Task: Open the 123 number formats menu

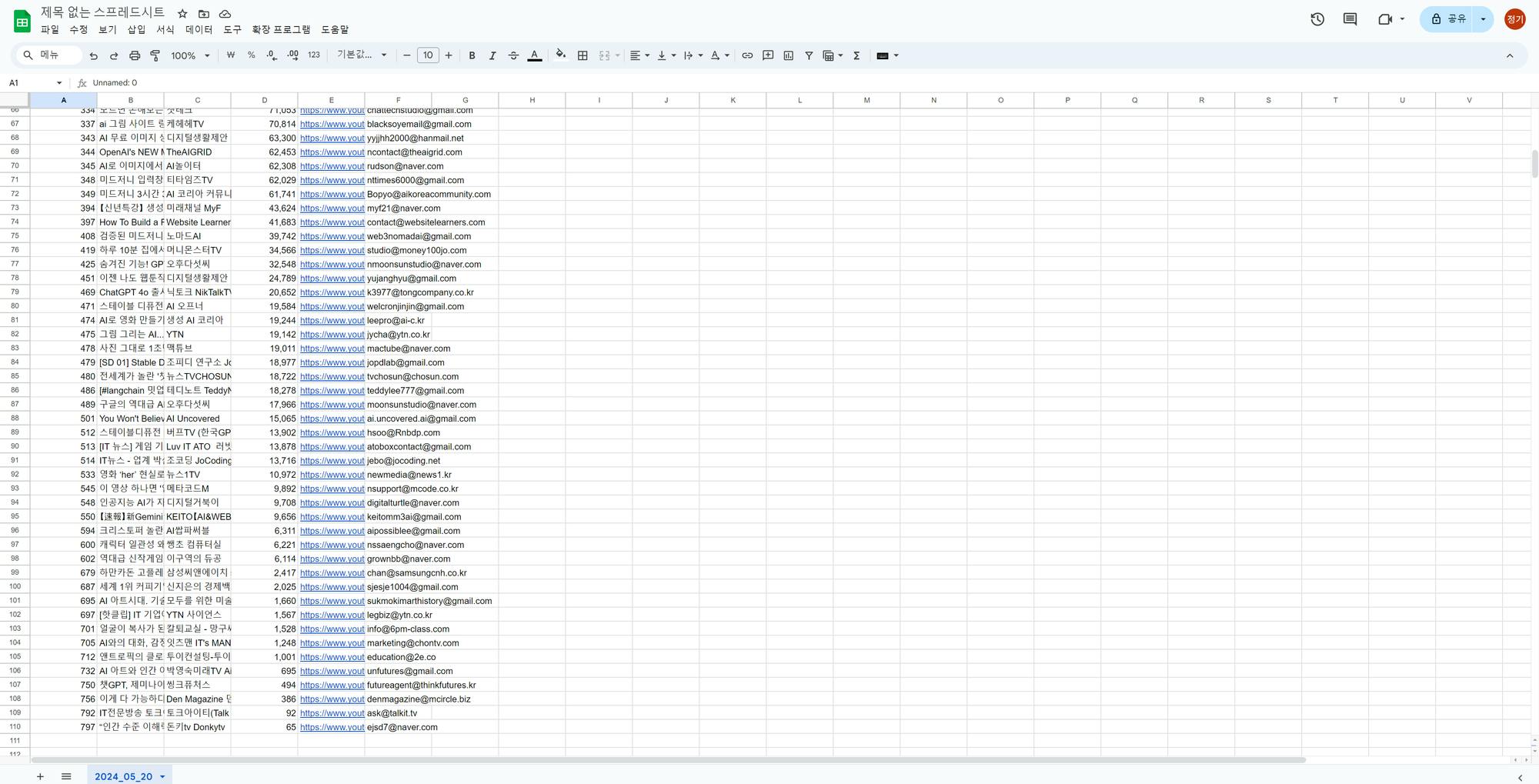Action: pos(314,55)
